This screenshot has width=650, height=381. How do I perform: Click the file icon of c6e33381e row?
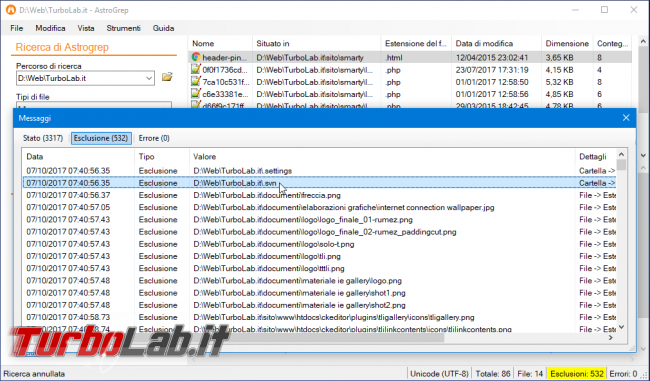196,94
